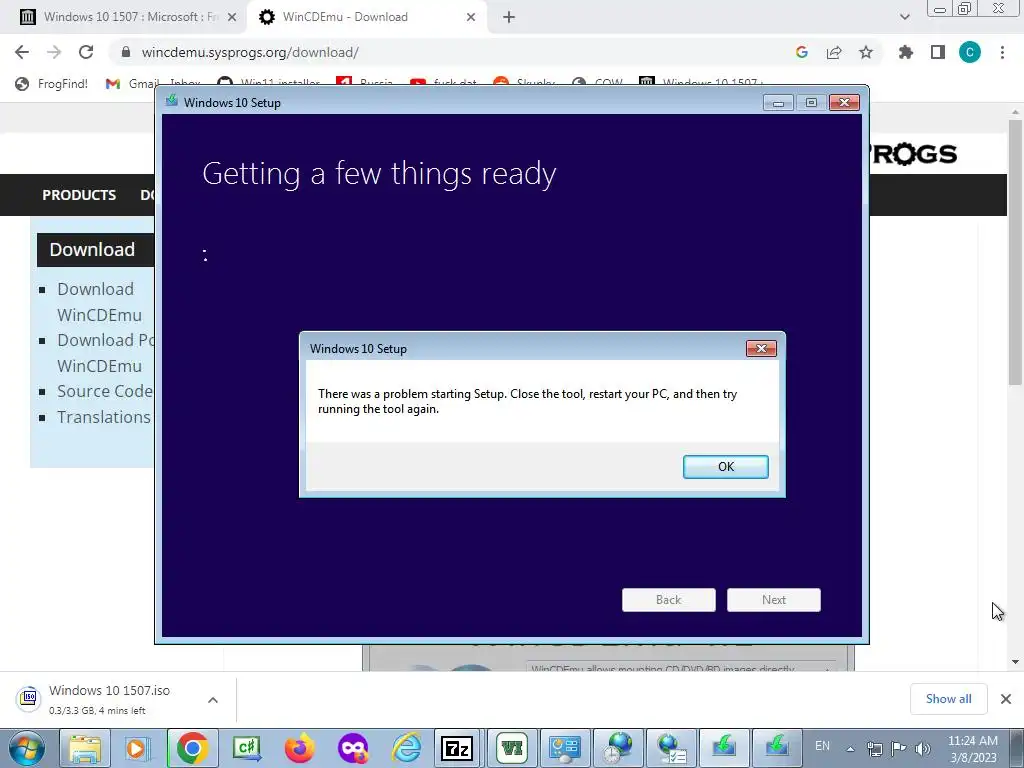Click Download WinCDEmu sidebar link
This screenshot has height=768, width=1024.
99,302
